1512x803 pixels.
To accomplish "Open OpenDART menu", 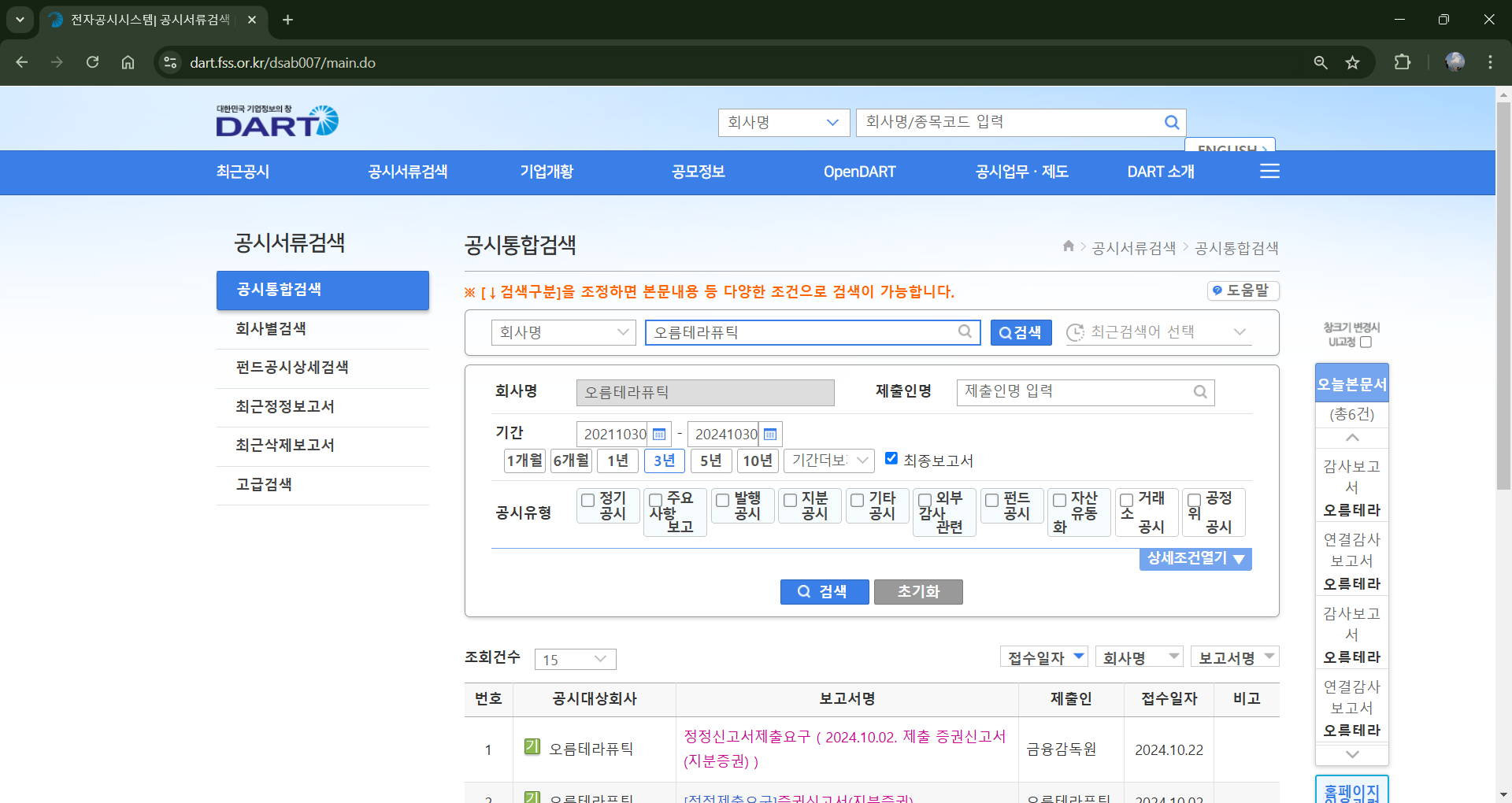I will tap(859, 172).
